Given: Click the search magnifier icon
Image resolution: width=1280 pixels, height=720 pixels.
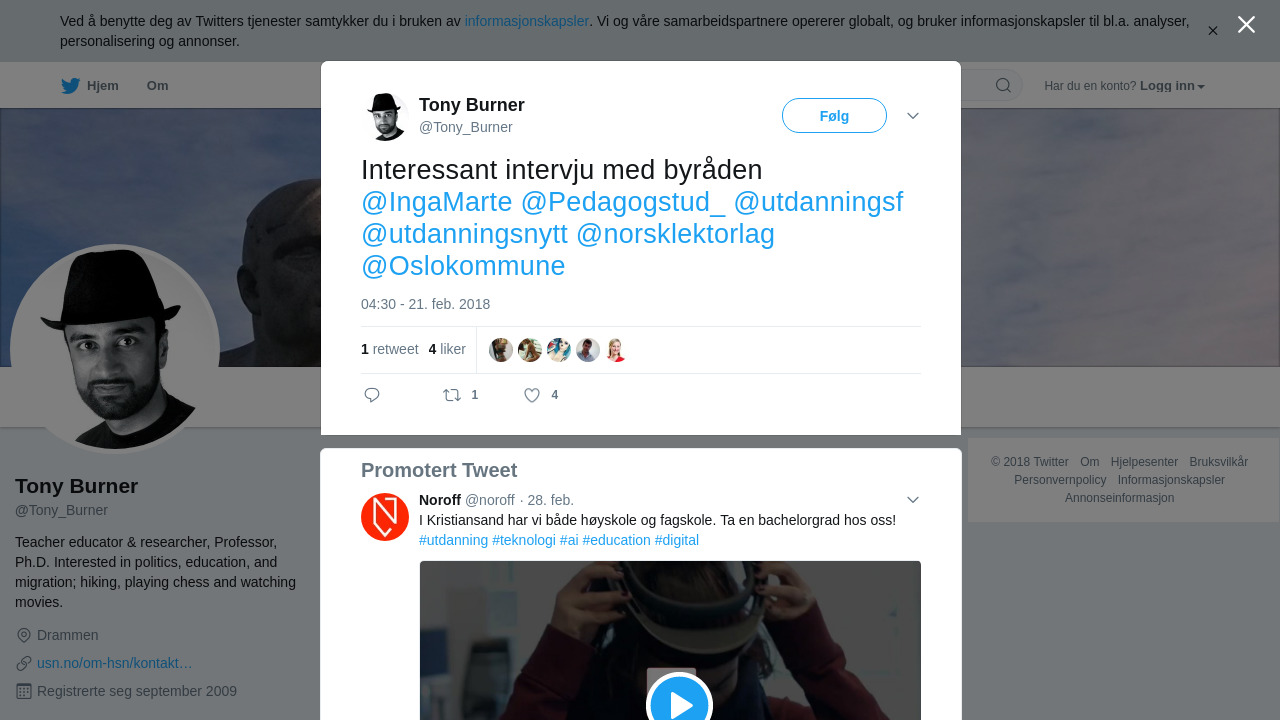Looking at the screenshot, I should (x=1003, y=86).
